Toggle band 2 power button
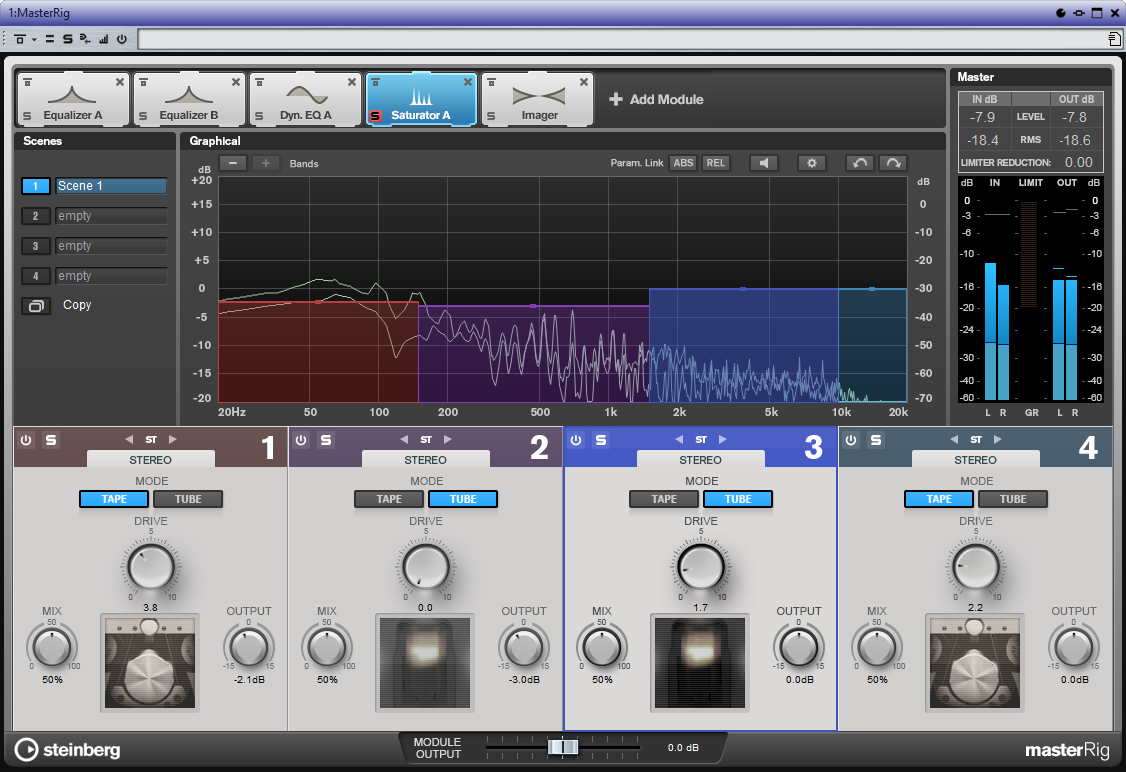The image size is (1126, 772). coord(301,440)
